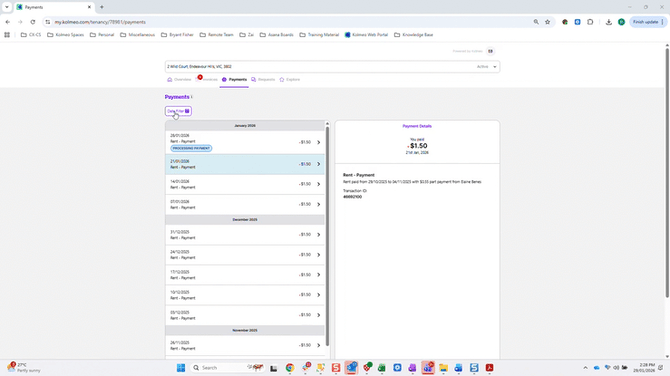Switch to the Explore tab
Viewport: 670px width, 376px height.
(x=290, y=79)
